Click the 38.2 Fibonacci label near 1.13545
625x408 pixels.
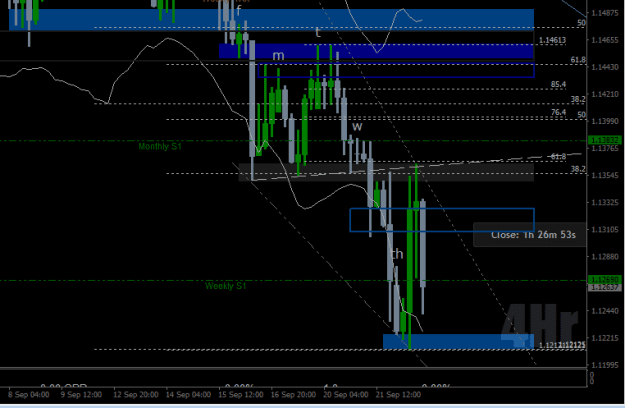point(578,169)
